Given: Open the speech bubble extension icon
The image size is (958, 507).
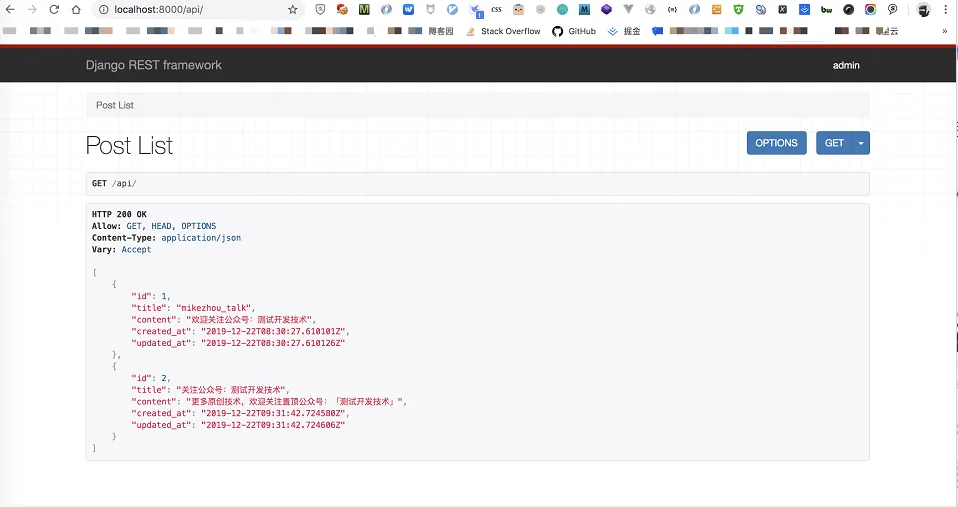Looking at the screenshot, I should (x=892, y=9).
